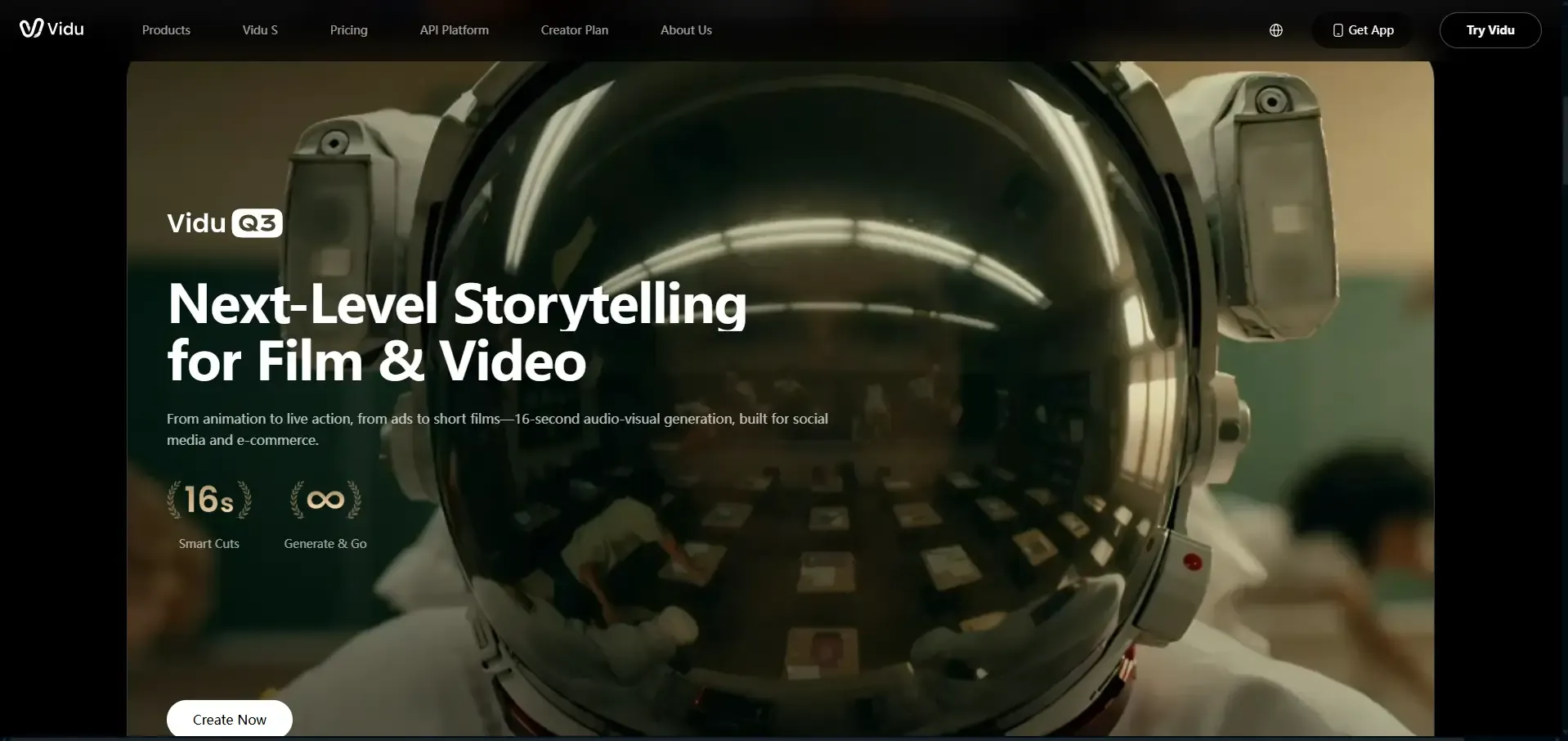Navigate to API Platform
Image resolution: width=1568 pixels, height=741 pixels.
point(455,30)
